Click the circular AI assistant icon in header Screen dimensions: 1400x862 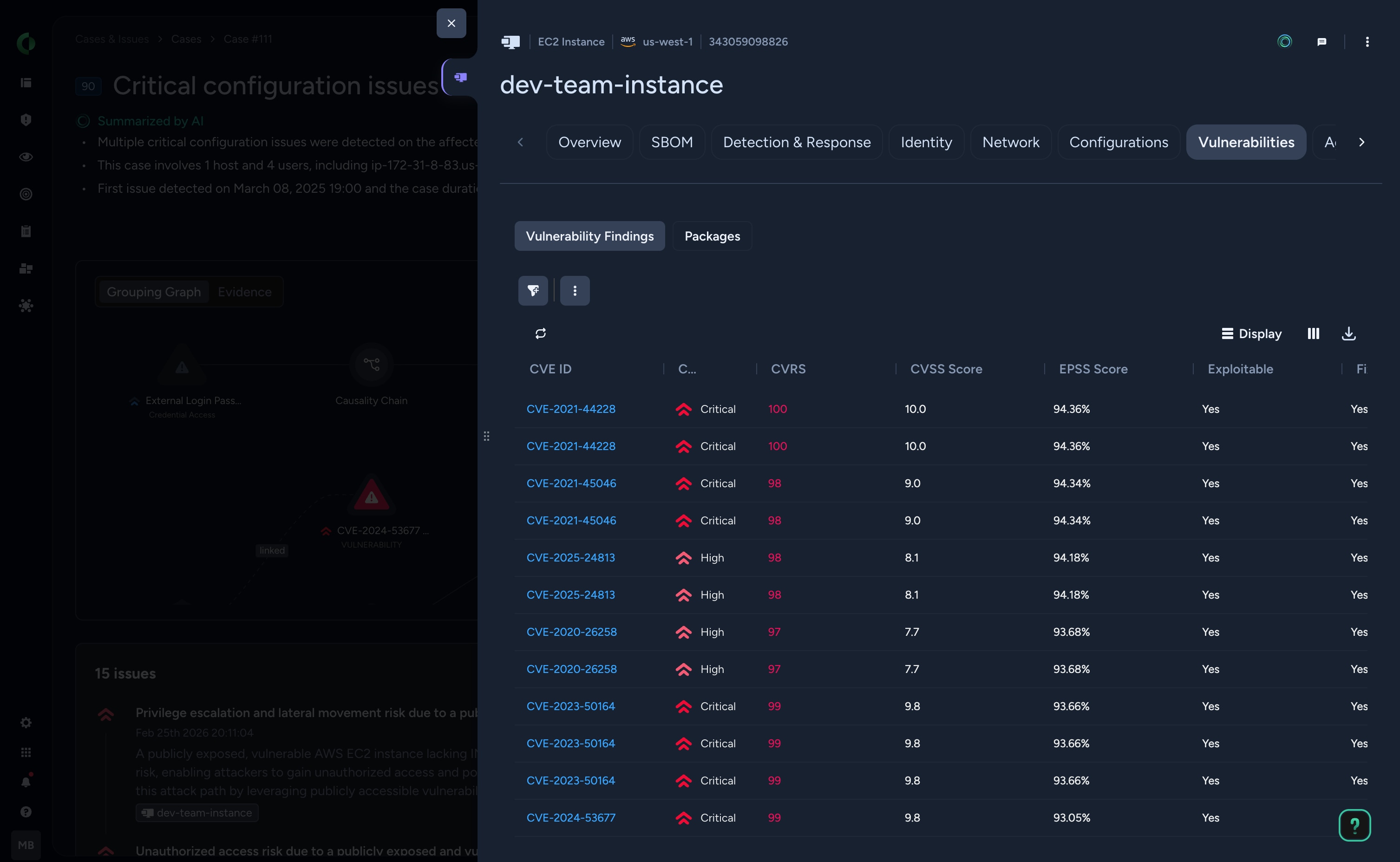coord(1284,42)
